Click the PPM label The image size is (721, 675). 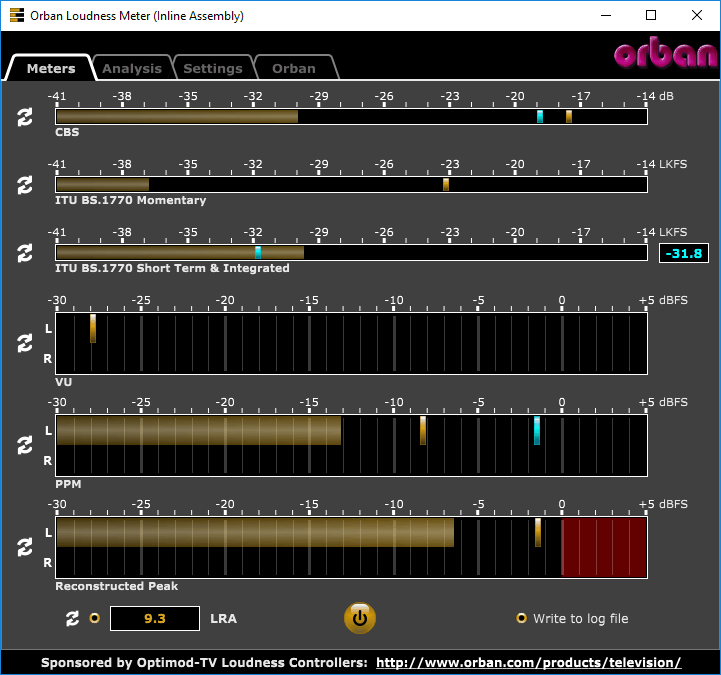(x=68, y=484)
